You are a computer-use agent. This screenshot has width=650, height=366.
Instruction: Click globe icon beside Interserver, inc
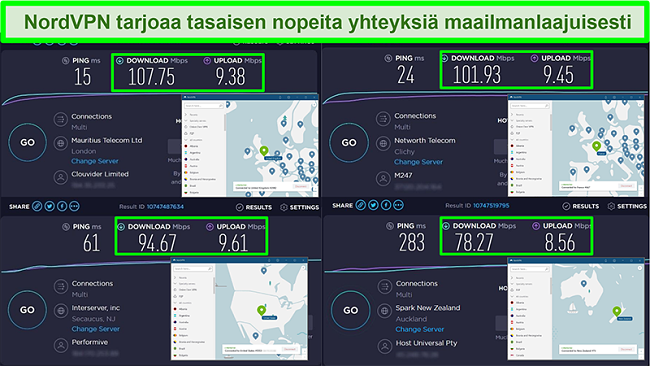tap(61, 311)
